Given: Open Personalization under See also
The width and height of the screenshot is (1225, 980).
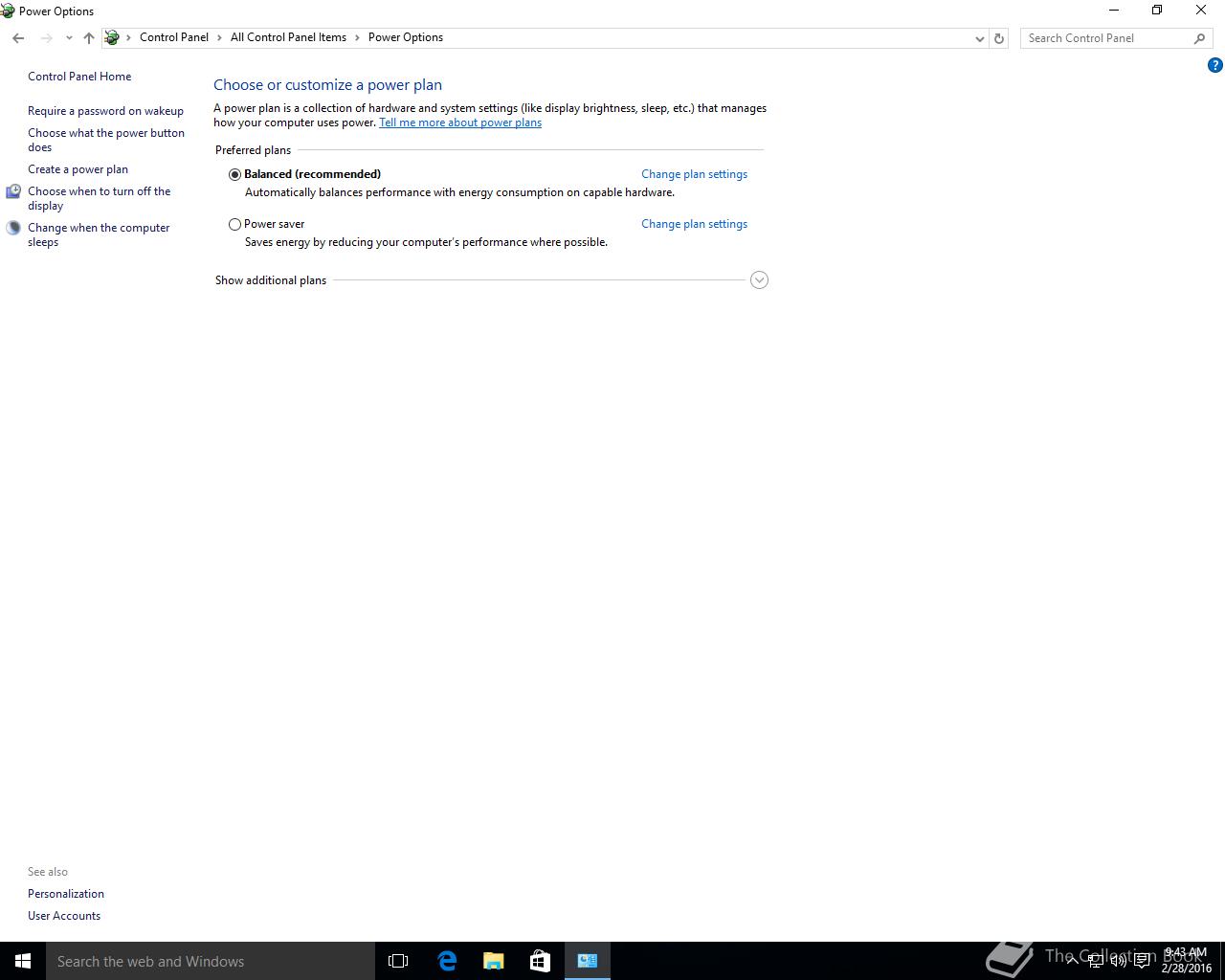Looking at the screenshot, I should pyautogui.click(x=66, y=894).
